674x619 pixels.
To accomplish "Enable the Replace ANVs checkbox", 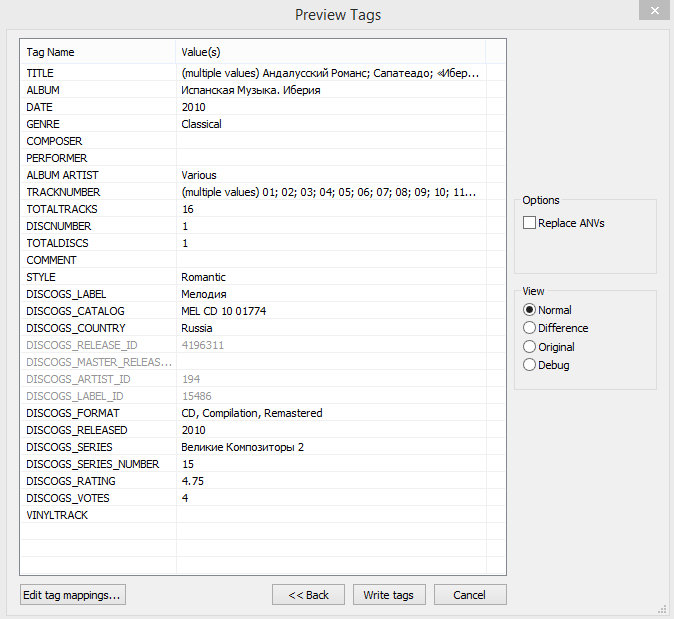I will [529, 223].
